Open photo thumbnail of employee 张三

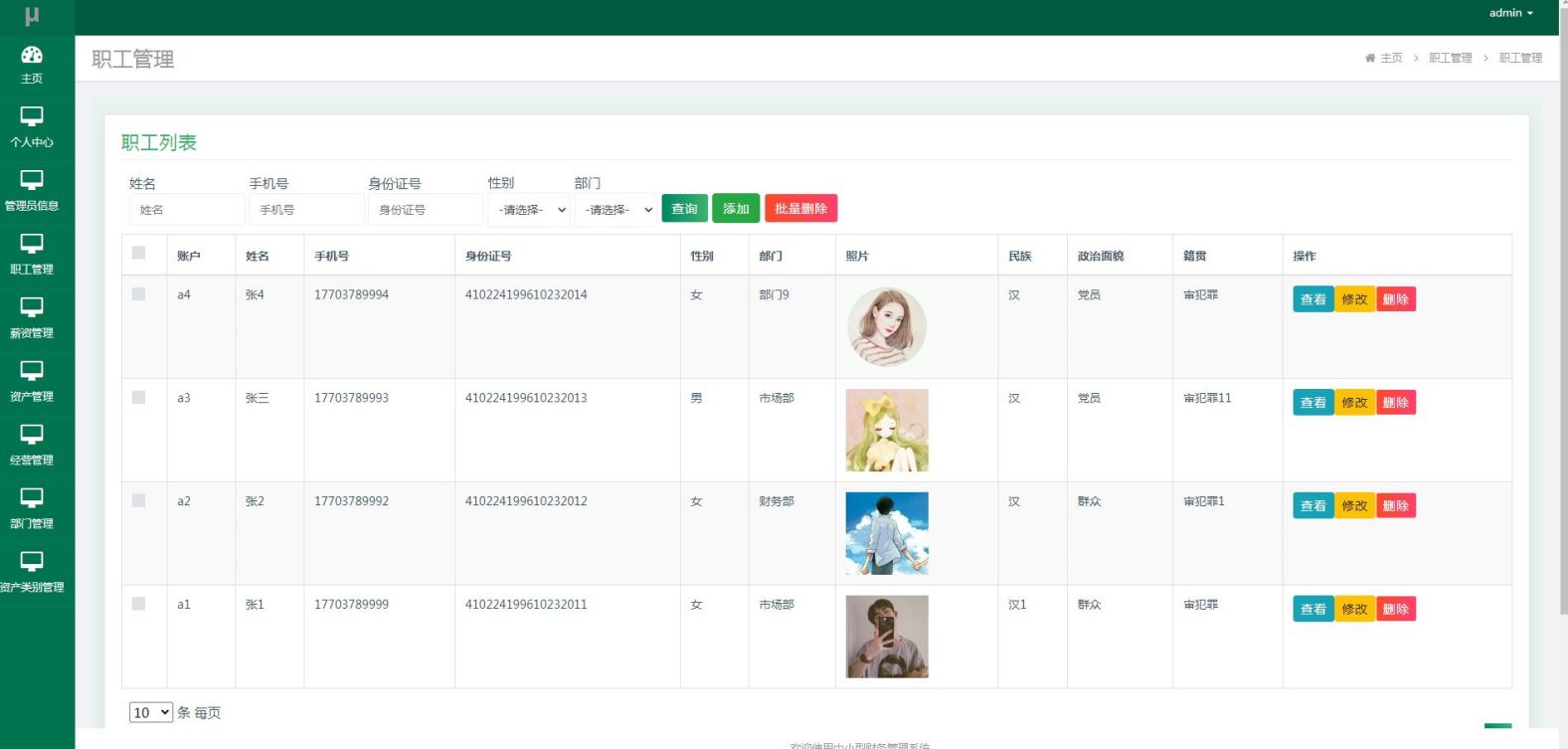pyautogui.click(x=887, y=430)
